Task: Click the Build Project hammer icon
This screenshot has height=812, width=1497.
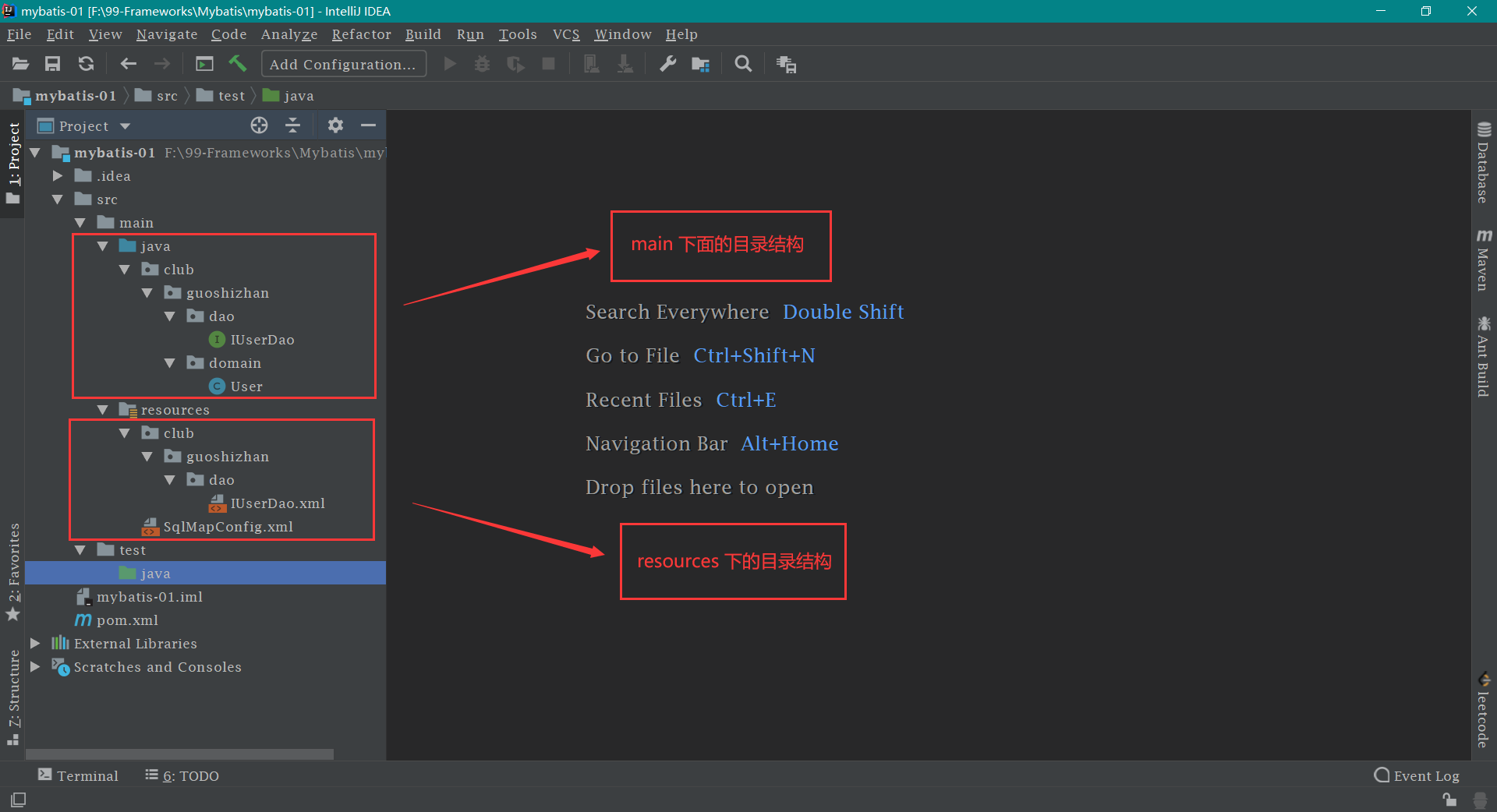Action: point(238,64)
